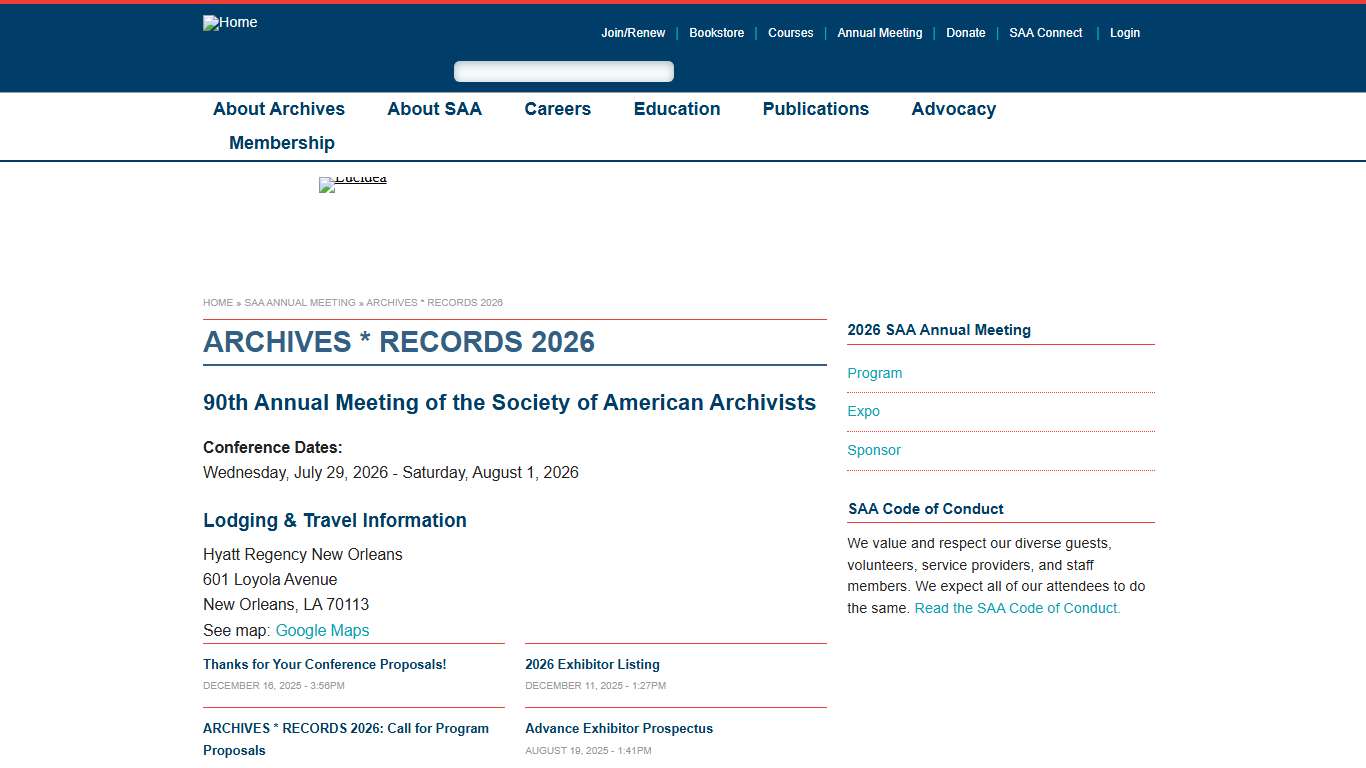Open the Google Maps hotel location link
Screen dimensions: 1366x768
tap(322, 630)
